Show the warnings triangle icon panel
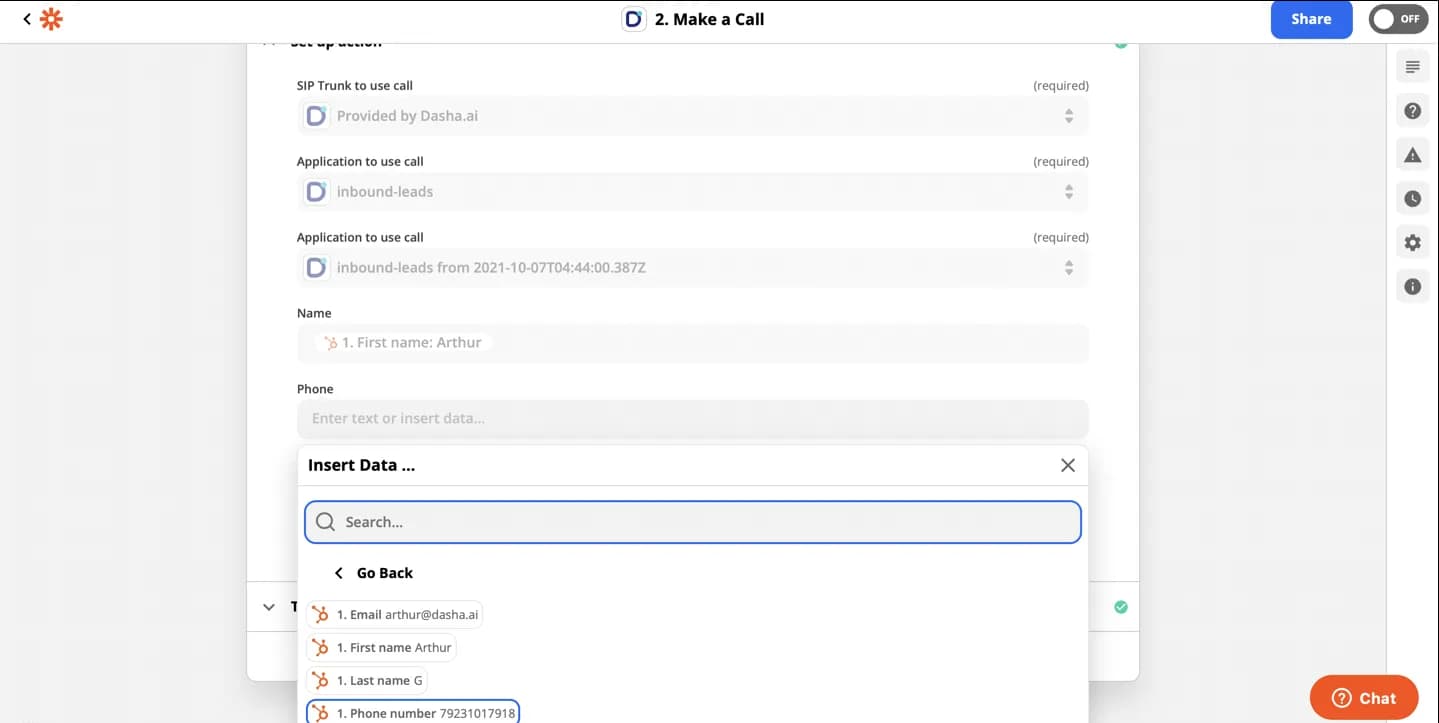1439x723 pixels. point(1412,155)
